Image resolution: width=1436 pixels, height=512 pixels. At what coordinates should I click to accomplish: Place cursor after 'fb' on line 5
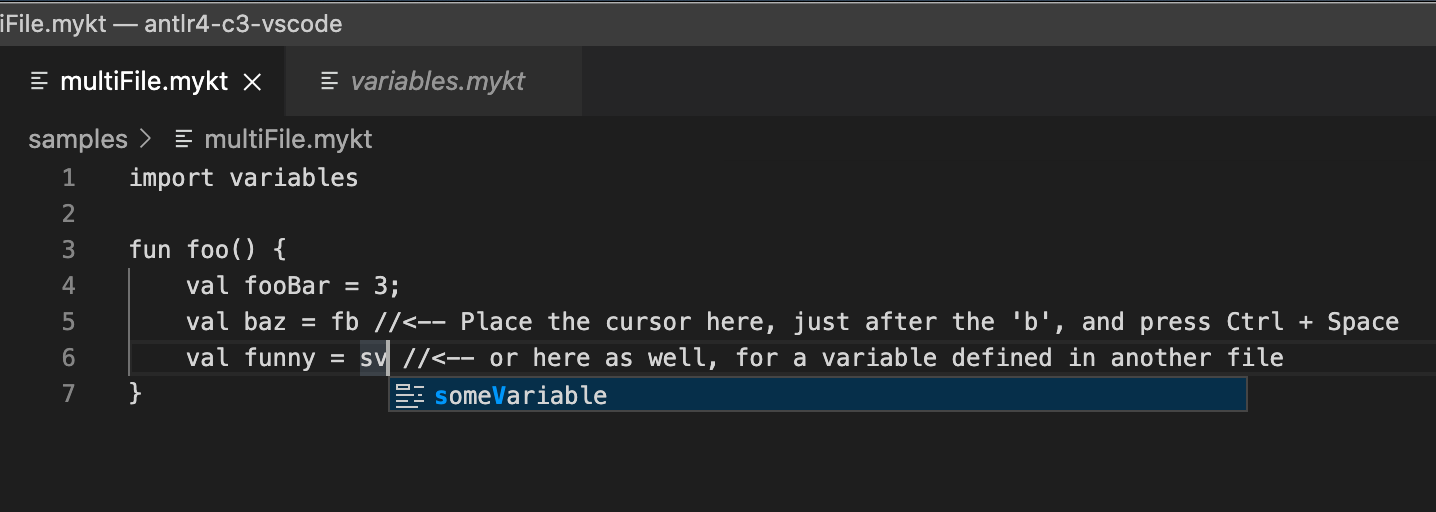coord(360,322)
